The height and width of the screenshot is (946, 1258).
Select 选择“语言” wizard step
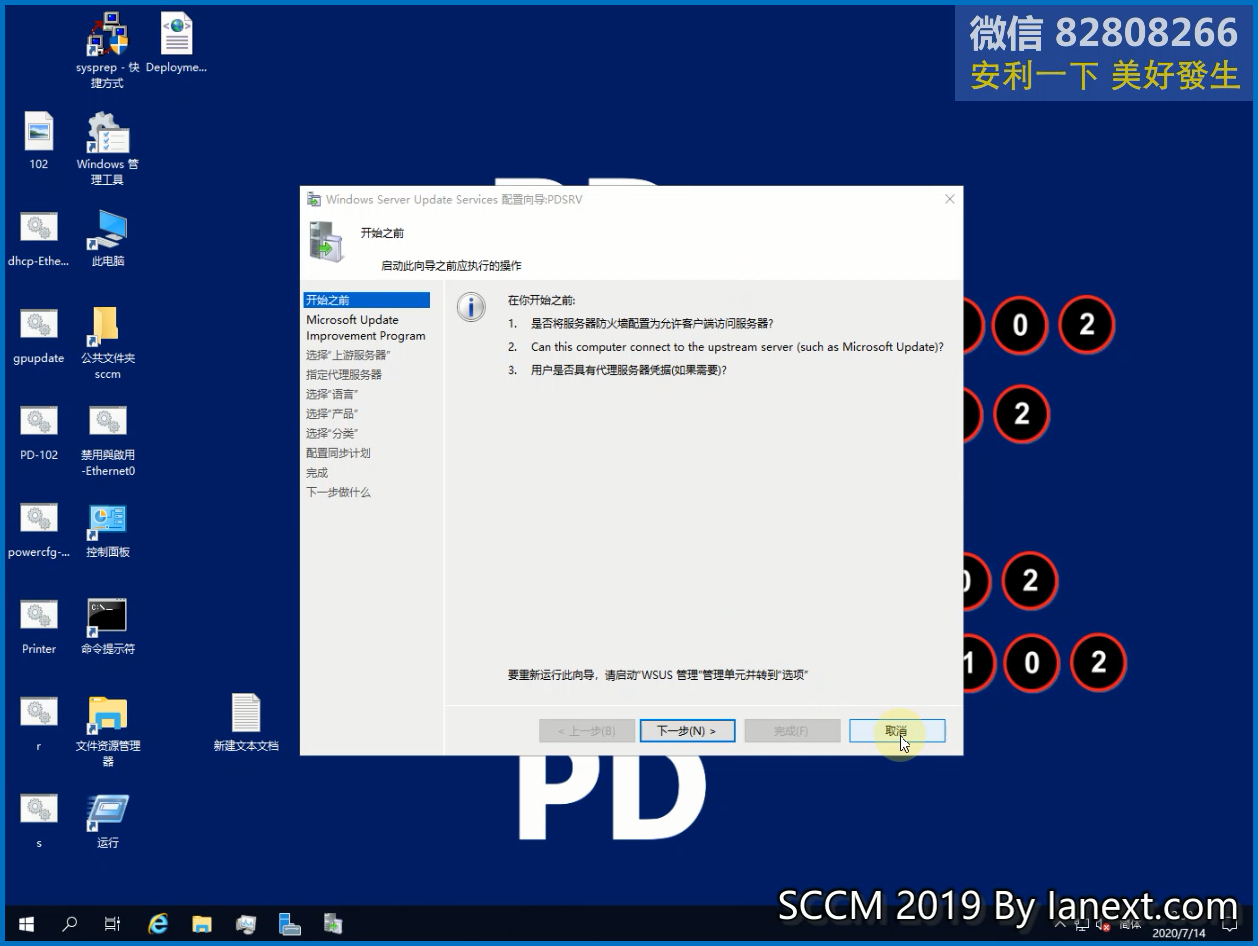tap(332, 394)
